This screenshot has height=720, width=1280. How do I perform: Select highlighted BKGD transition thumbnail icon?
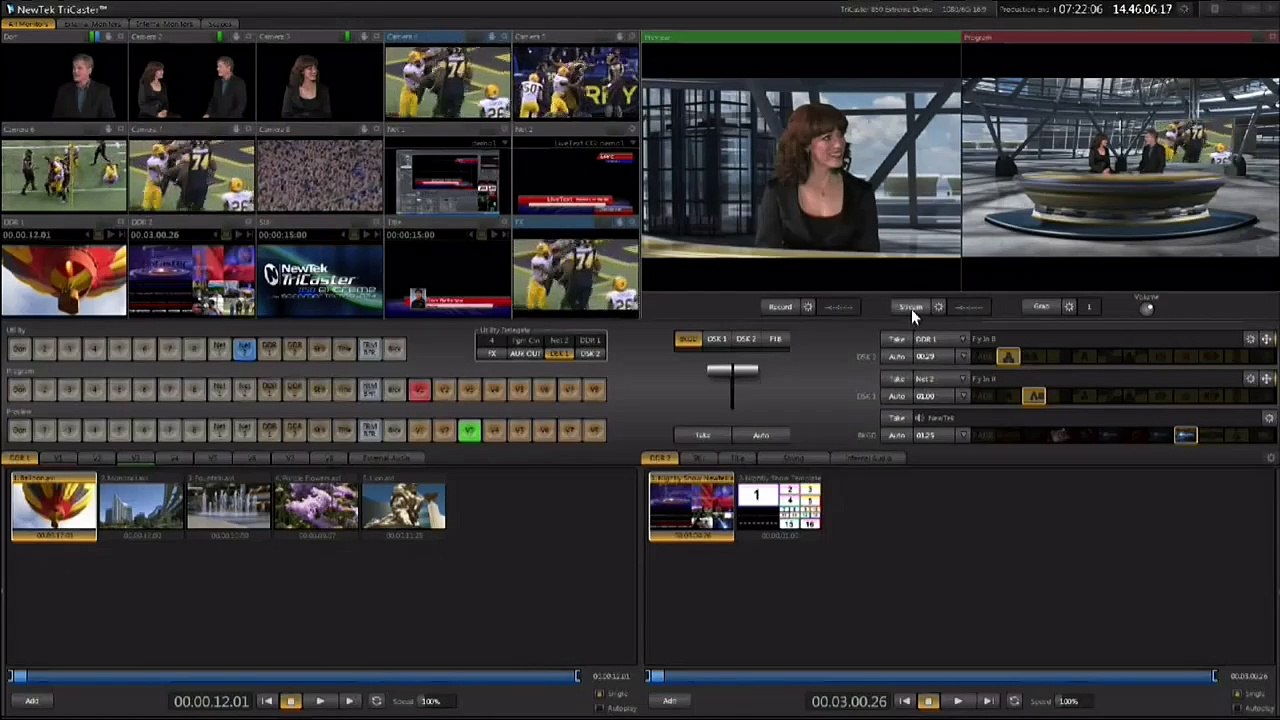pyautogui.click(x=1185, y=435)
